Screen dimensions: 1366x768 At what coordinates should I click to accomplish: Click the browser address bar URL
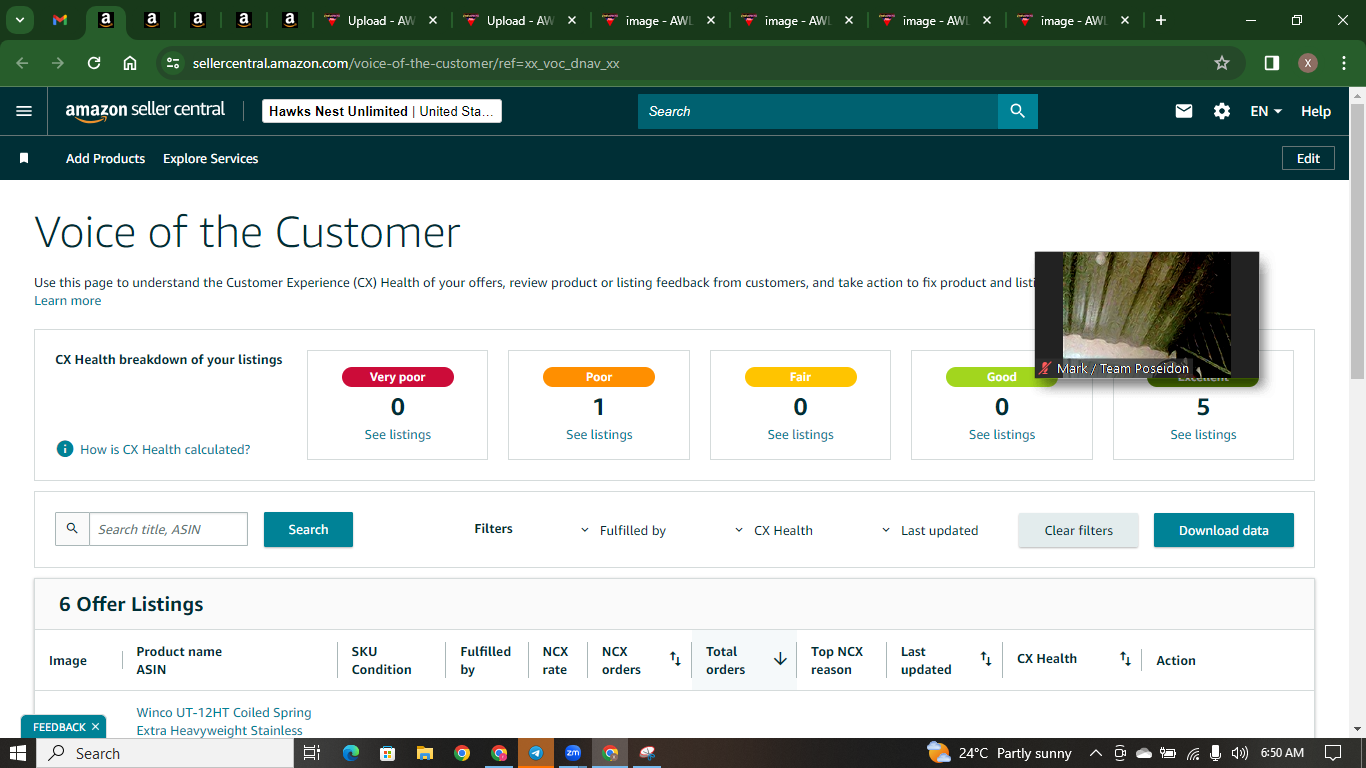point(406,63)
